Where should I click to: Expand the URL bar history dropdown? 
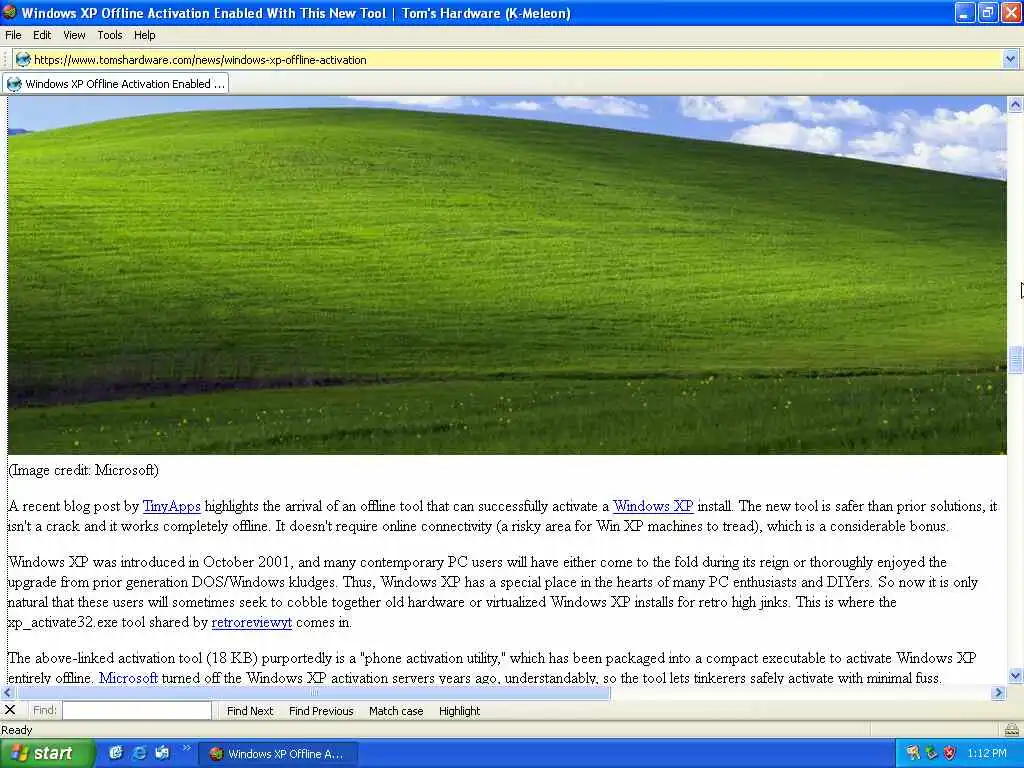point(1010,59)
